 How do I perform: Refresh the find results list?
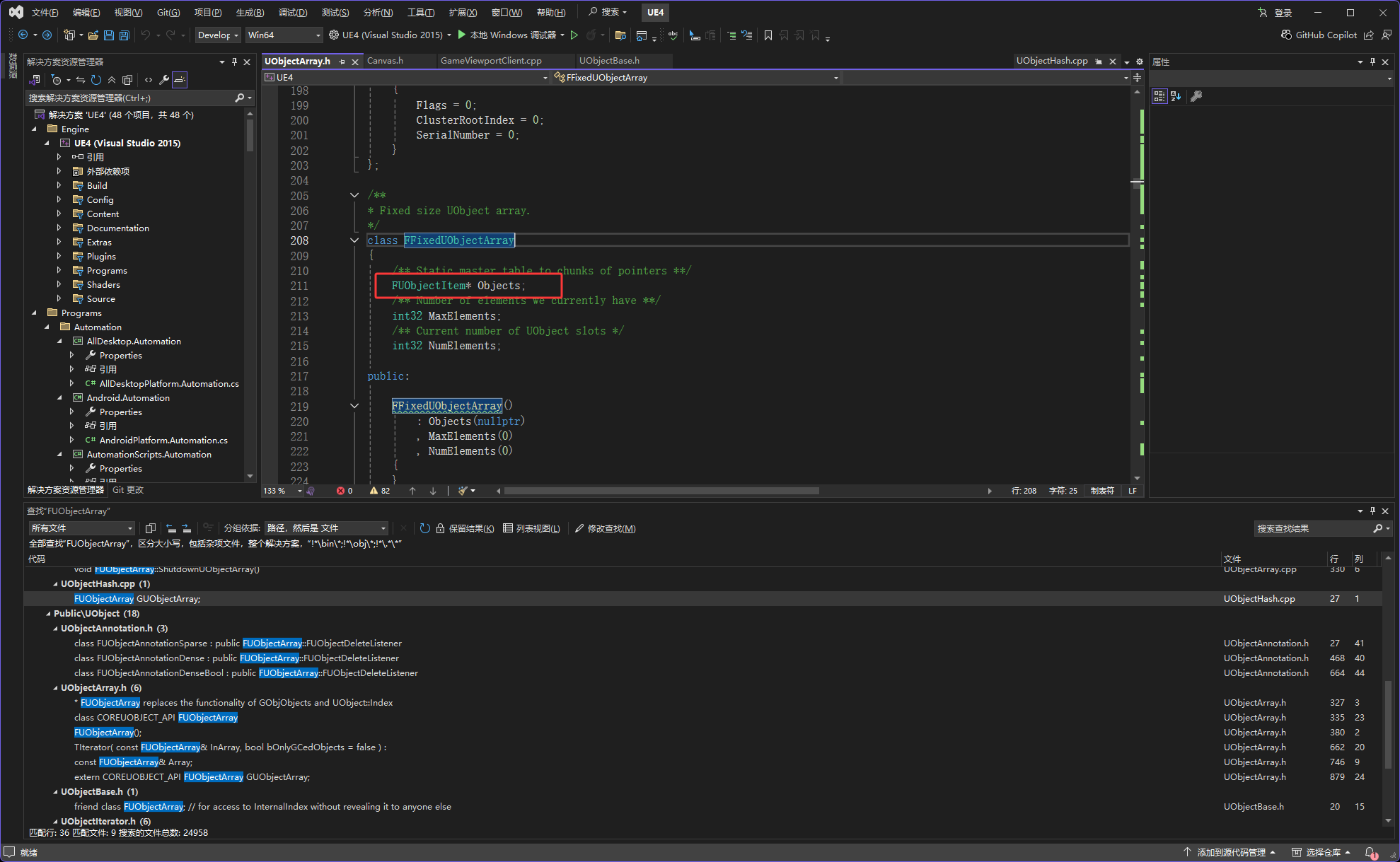click(x=424, y=528)
